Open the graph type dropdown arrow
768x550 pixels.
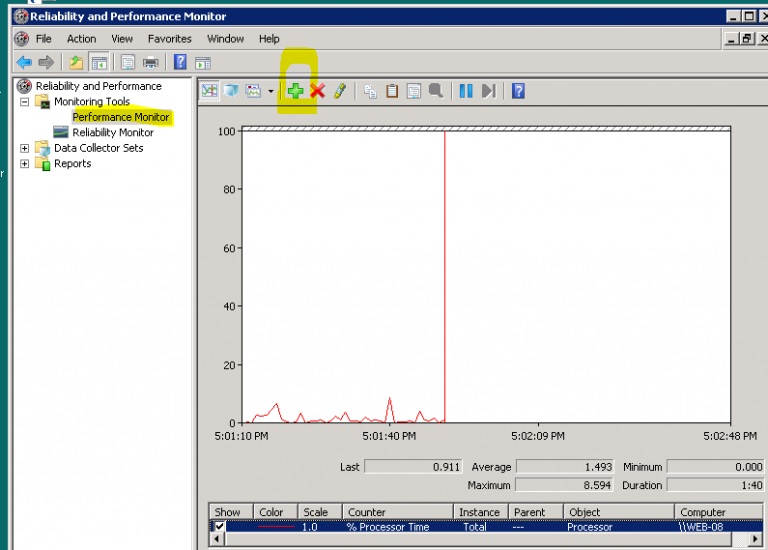pos(270,91)
